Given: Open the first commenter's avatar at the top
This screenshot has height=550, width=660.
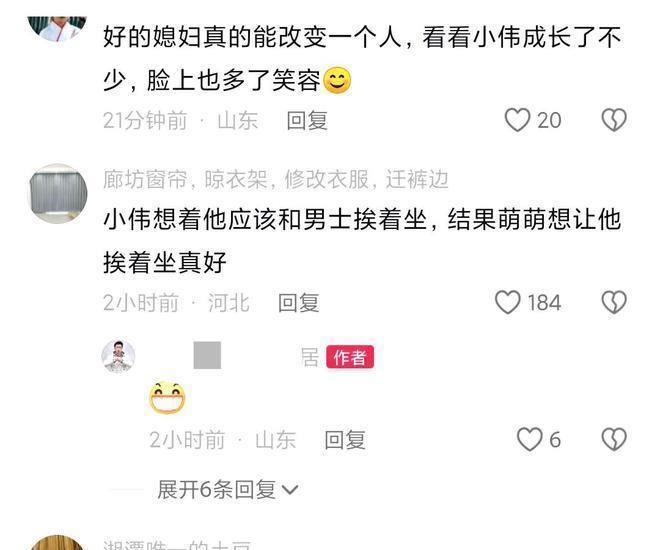Looking at the screenshot, I should tap(58, 29).
